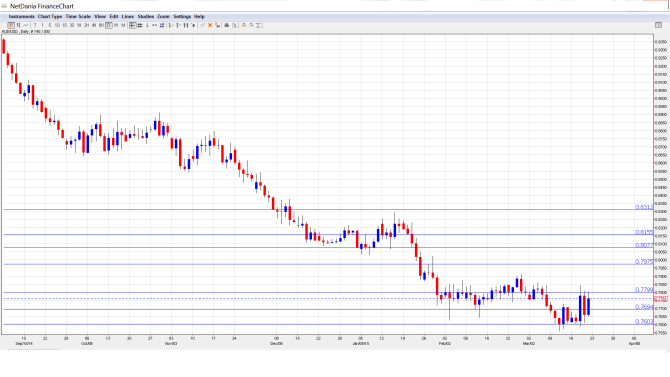Switch time scale to 1H
The image size is (670, 377).
pos(79,25)
